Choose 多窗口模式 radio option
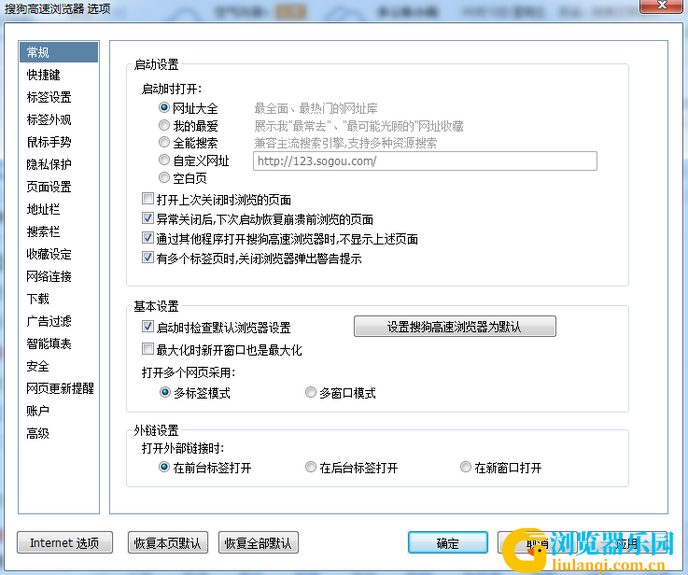Screen dimensions: 688x575 311,392
